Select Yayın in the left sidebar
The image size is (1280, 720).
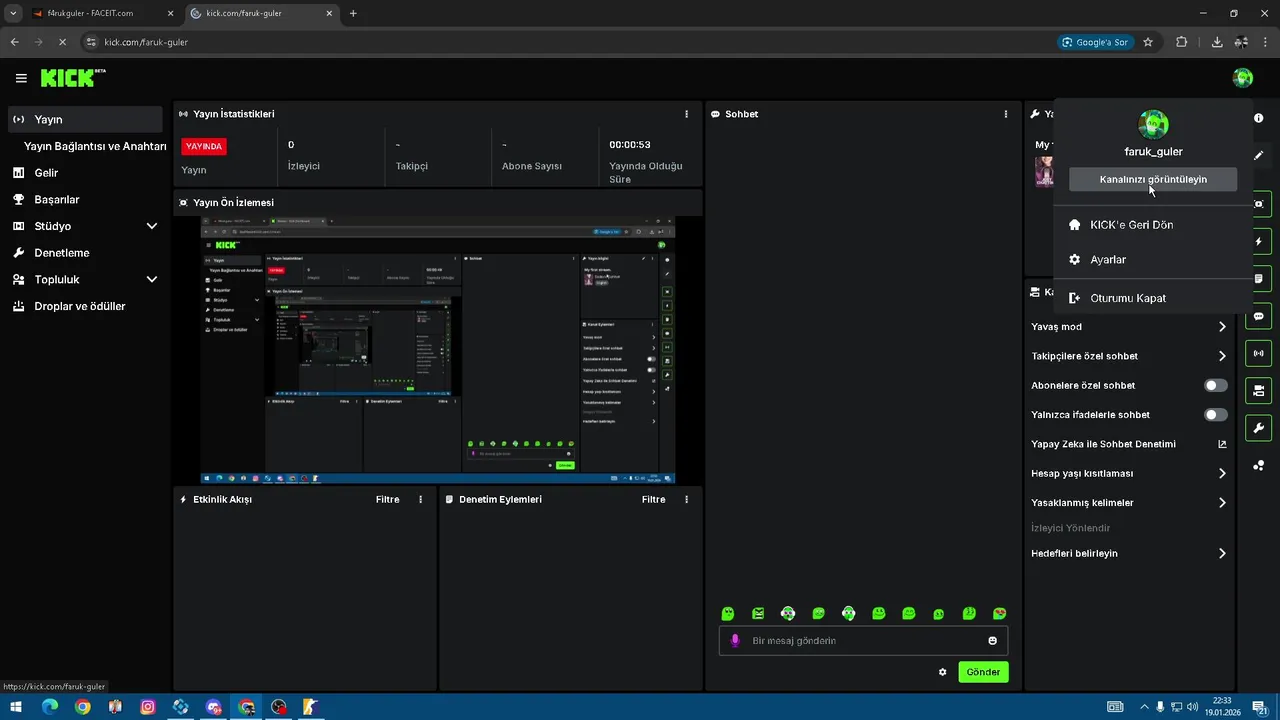click(85, 119)
